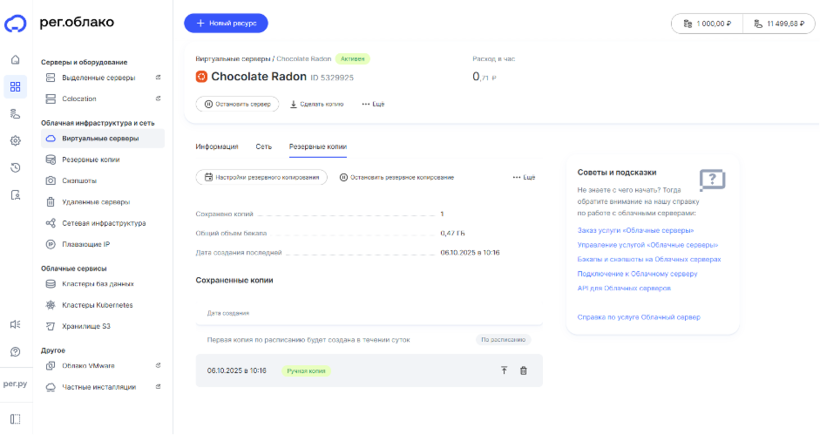The image size is (820, 435).
Task: Expand the Ещё menu beside Сделать копию
Action: tap(373, 104)
